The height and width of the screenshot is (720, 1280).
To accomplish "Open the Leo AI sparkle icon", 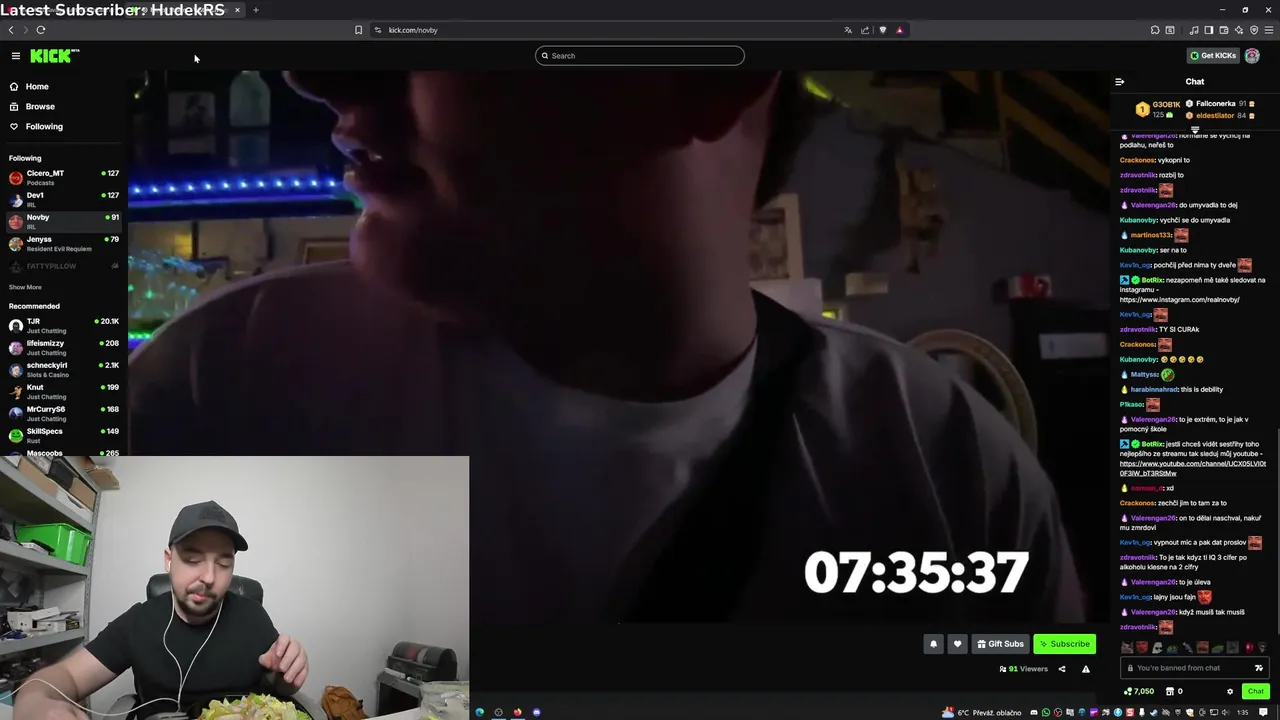I will pyautogui.click(x=1239, y=30).
